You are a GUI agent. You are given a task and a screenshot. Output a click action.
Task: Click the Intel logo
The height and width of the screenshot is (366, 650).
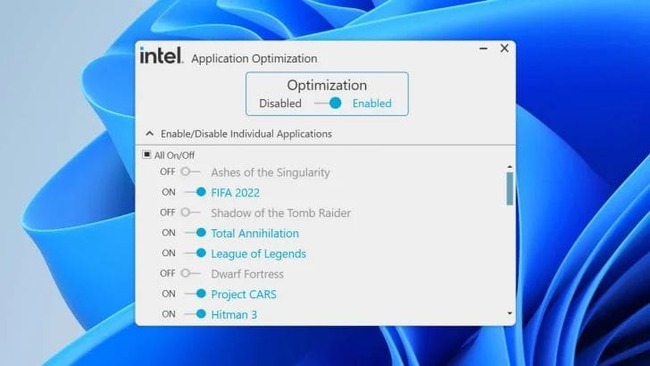coord(161,55)
